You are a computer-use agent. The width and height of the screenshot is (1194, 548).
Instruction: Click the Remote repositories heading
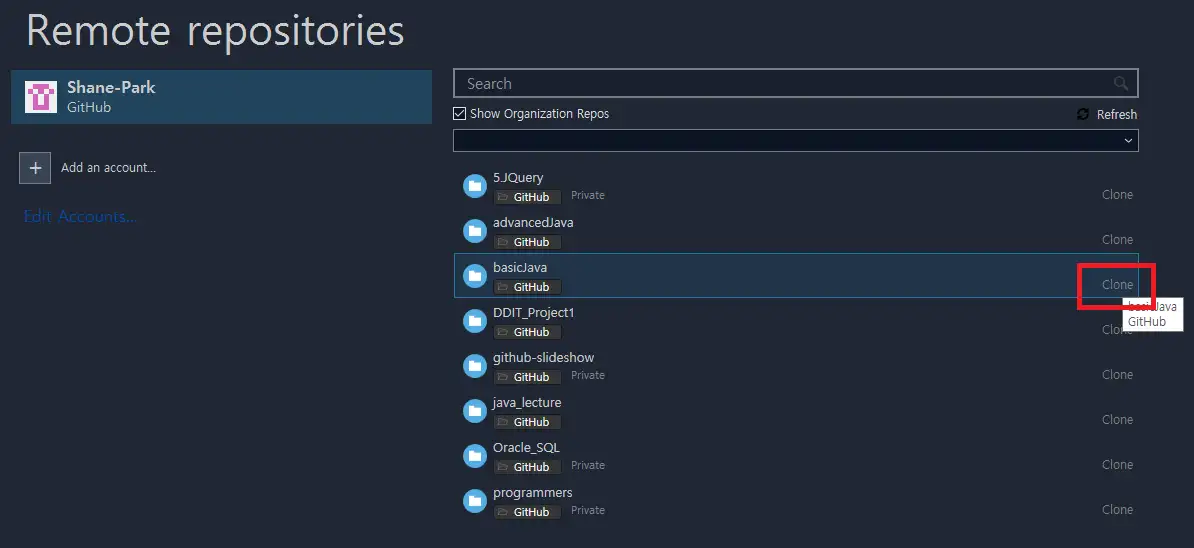[x=215, y=33]
